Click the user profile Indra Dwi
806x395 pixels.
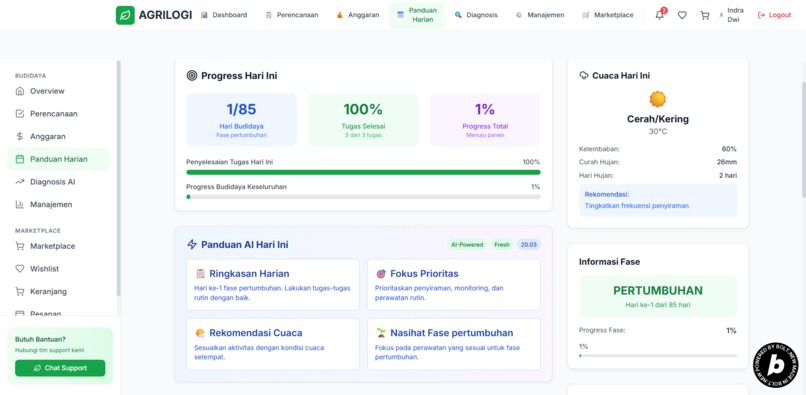click(733, 15)
